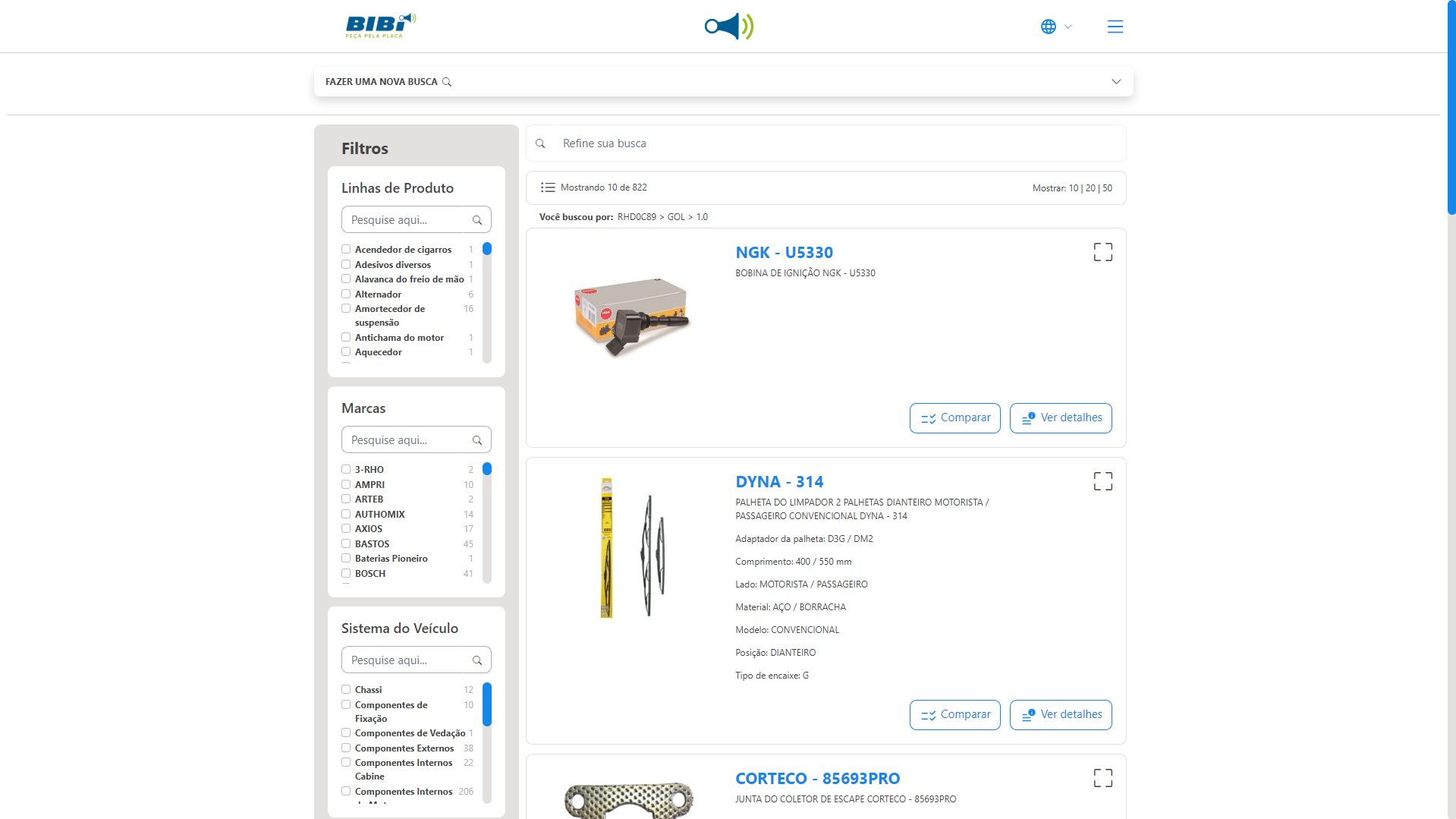1456x819 pixels.
Task: Open the language globe selector
Action: [1056, 27]
